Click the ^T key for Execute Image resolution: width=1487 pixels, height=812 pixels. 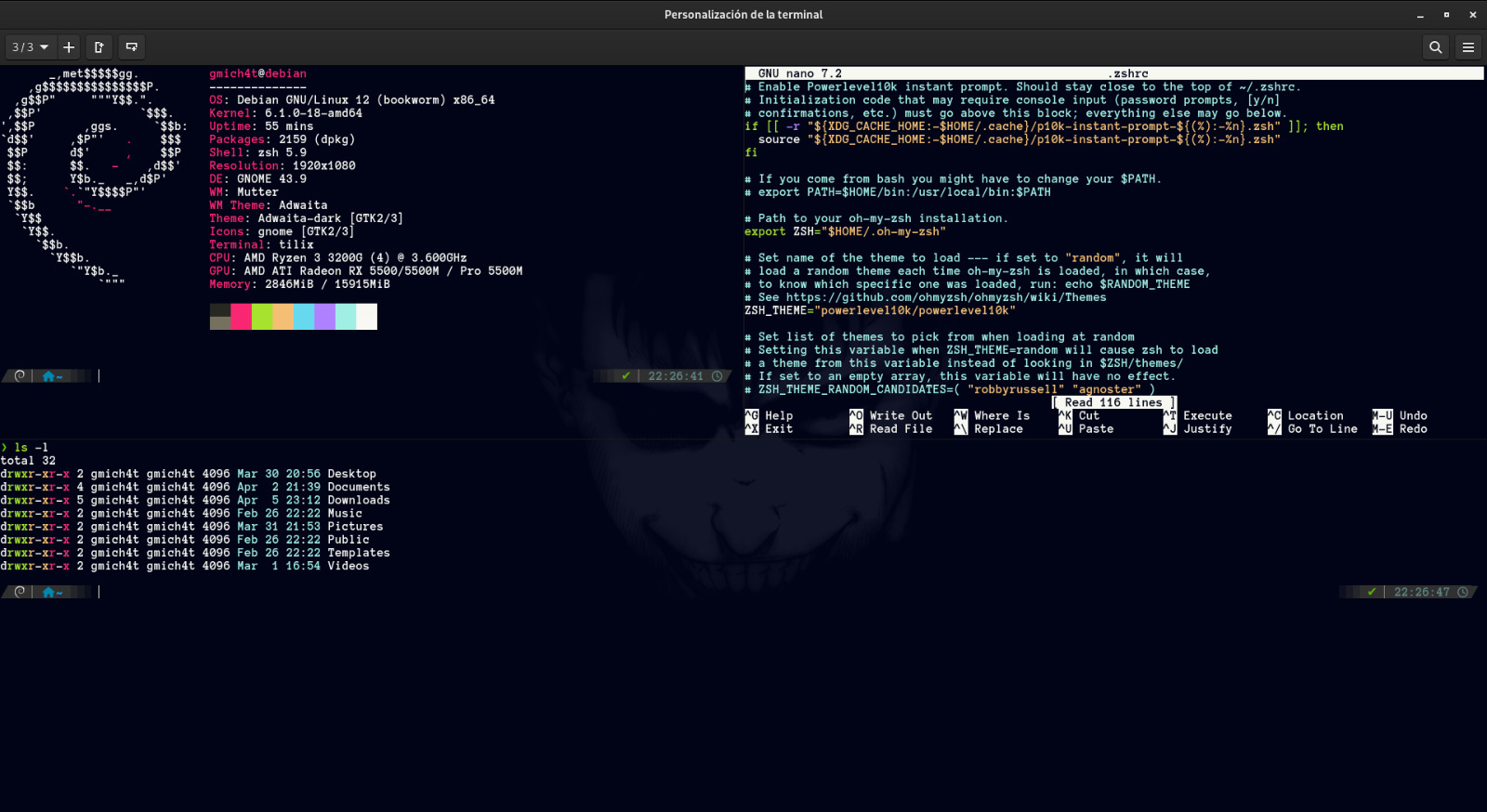(1170, 415)
